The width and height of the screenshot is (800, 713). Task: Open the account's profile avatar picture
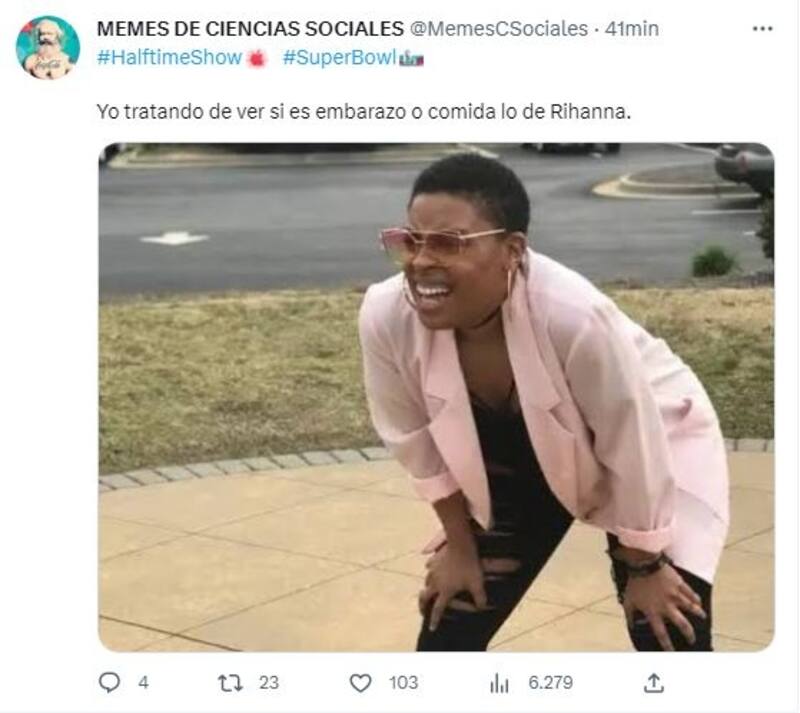pos(48,47)
